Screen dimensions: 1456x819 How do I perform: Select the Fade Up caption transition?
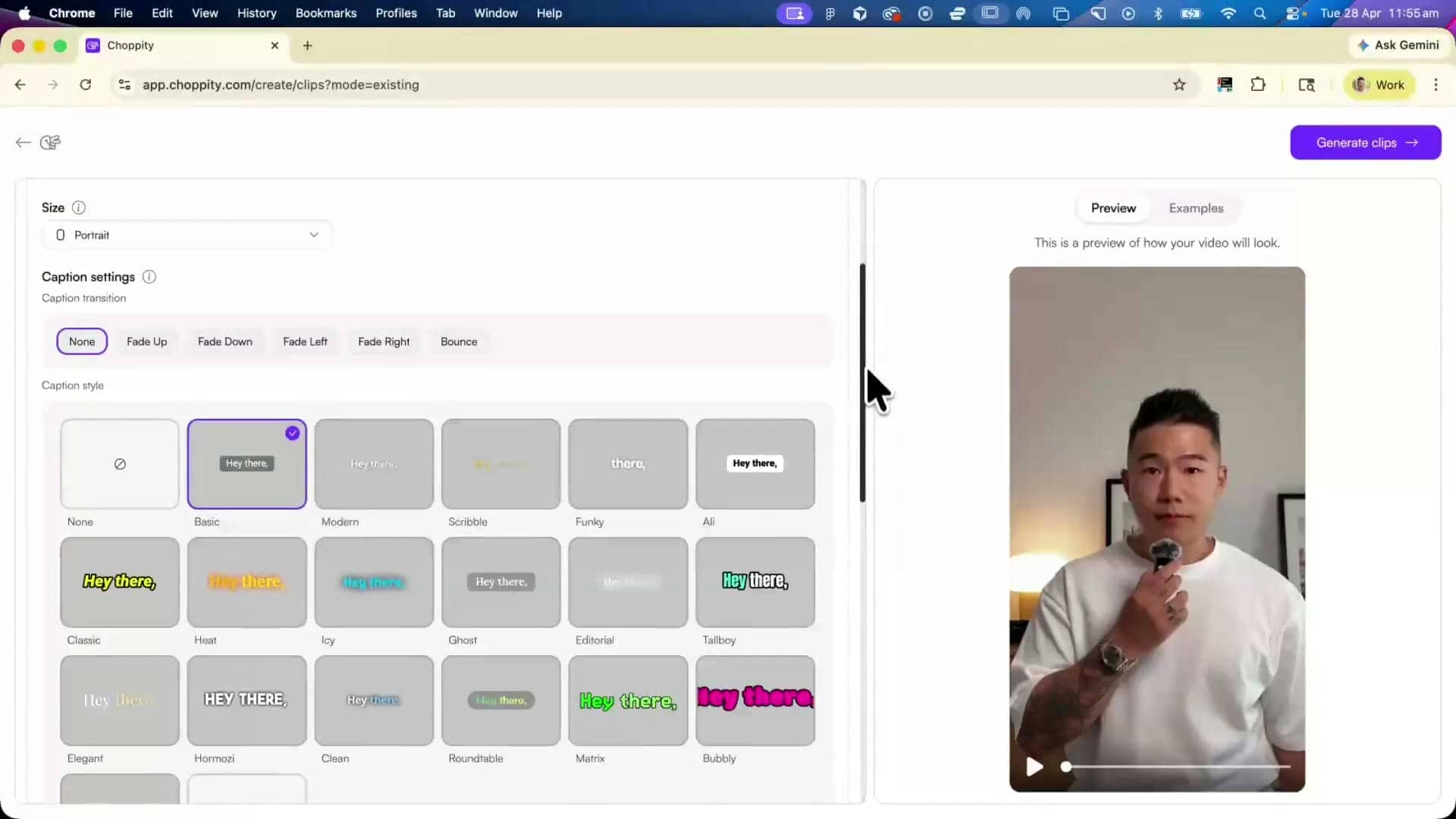point(146,342)
